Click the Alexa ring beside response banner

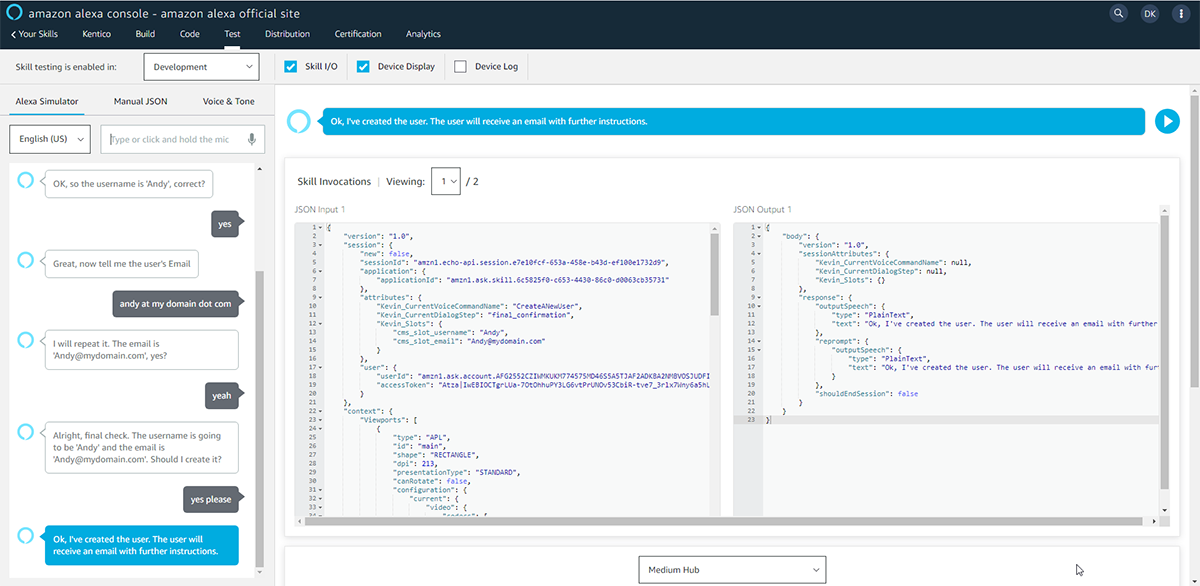[x=298, y=121]
